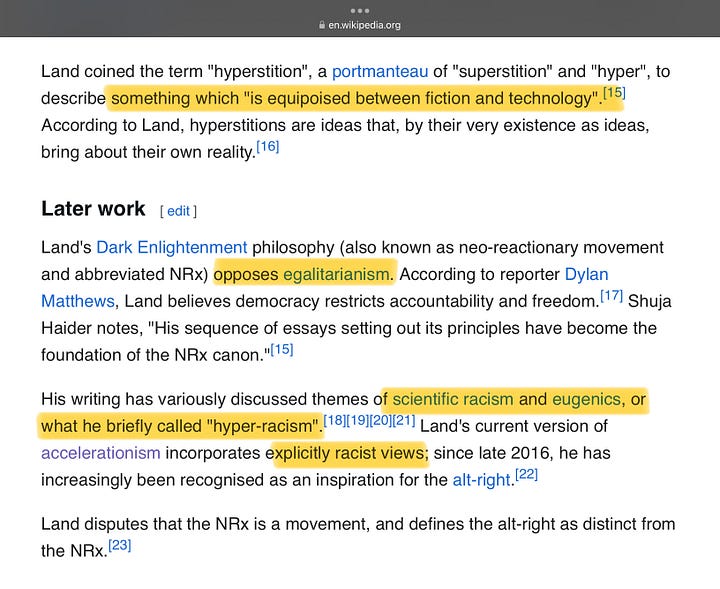Follow the accelerationism link
The image size is (720, 589).
click(x=101, y=453)
